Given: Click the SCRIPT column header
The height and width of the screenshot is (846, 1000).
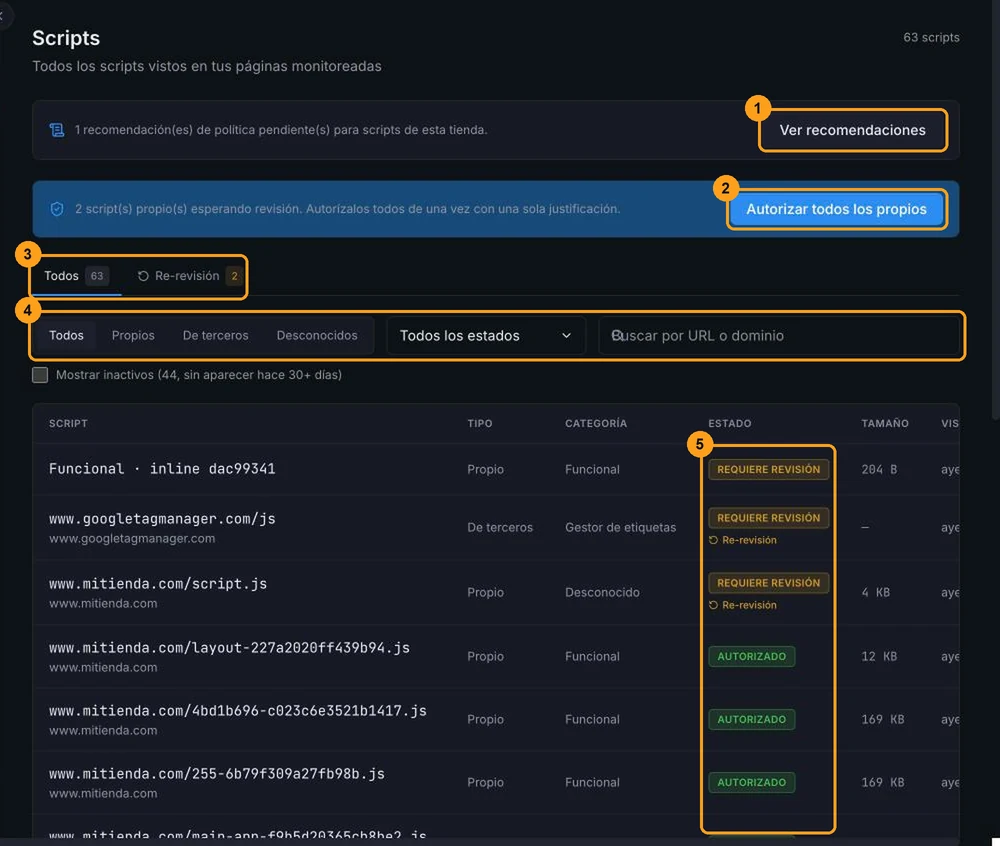Looking at the screenshot, I should 68,423.
